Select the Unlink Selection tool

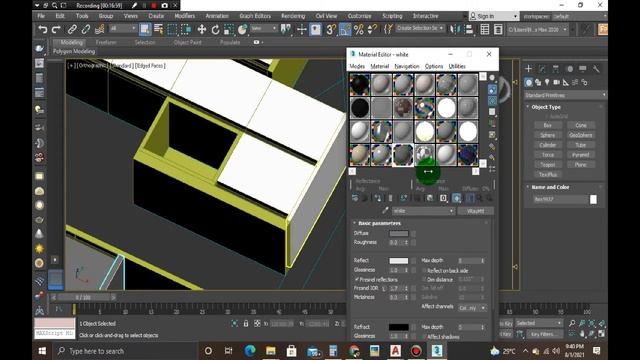point(86,29)
